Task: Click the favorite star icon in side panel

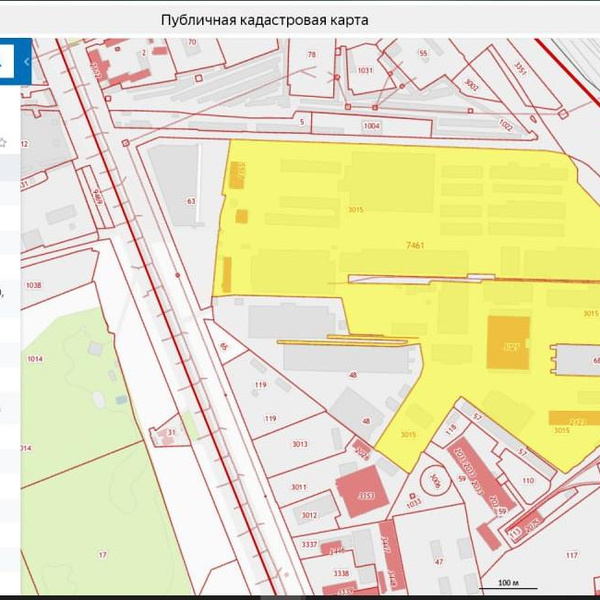Action: tap(3, 143)
